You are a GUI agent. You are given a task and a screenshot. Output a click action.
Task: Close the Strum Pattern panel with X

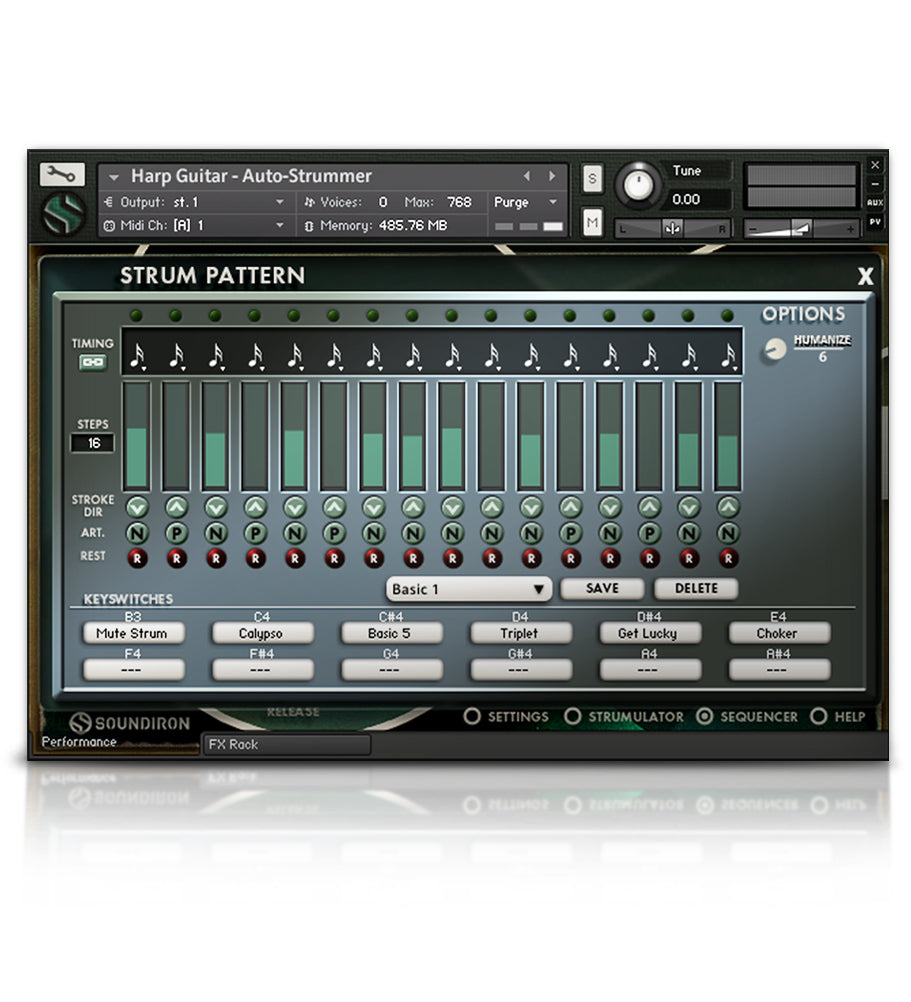pos(865,276)
